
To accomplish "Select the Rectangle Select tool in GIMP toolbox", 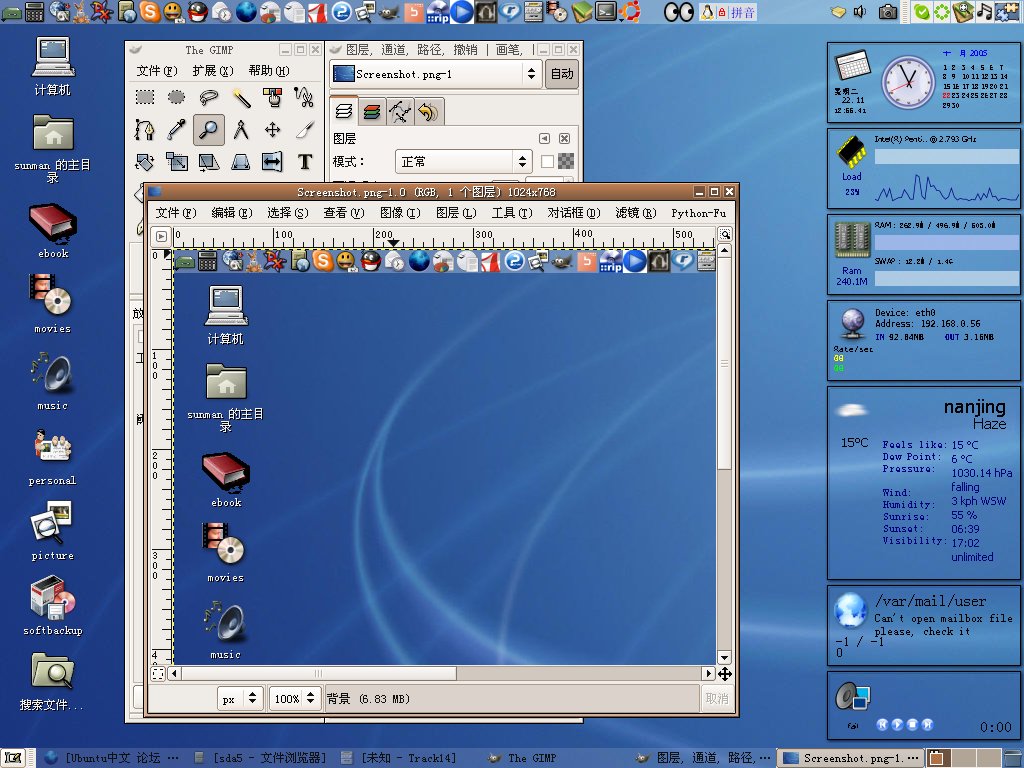I will pyautogui.click(x=145, y=97).
